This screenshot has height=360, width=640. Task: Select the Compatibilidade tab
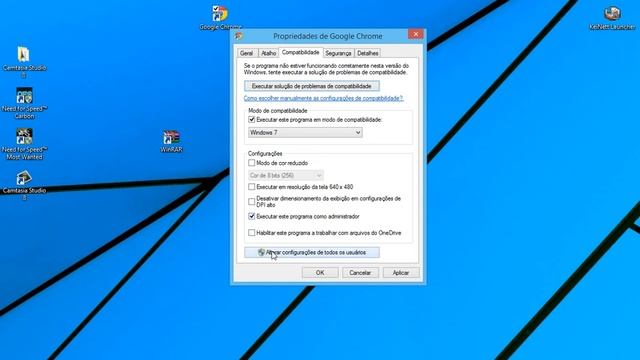click(x=301, y=52)
